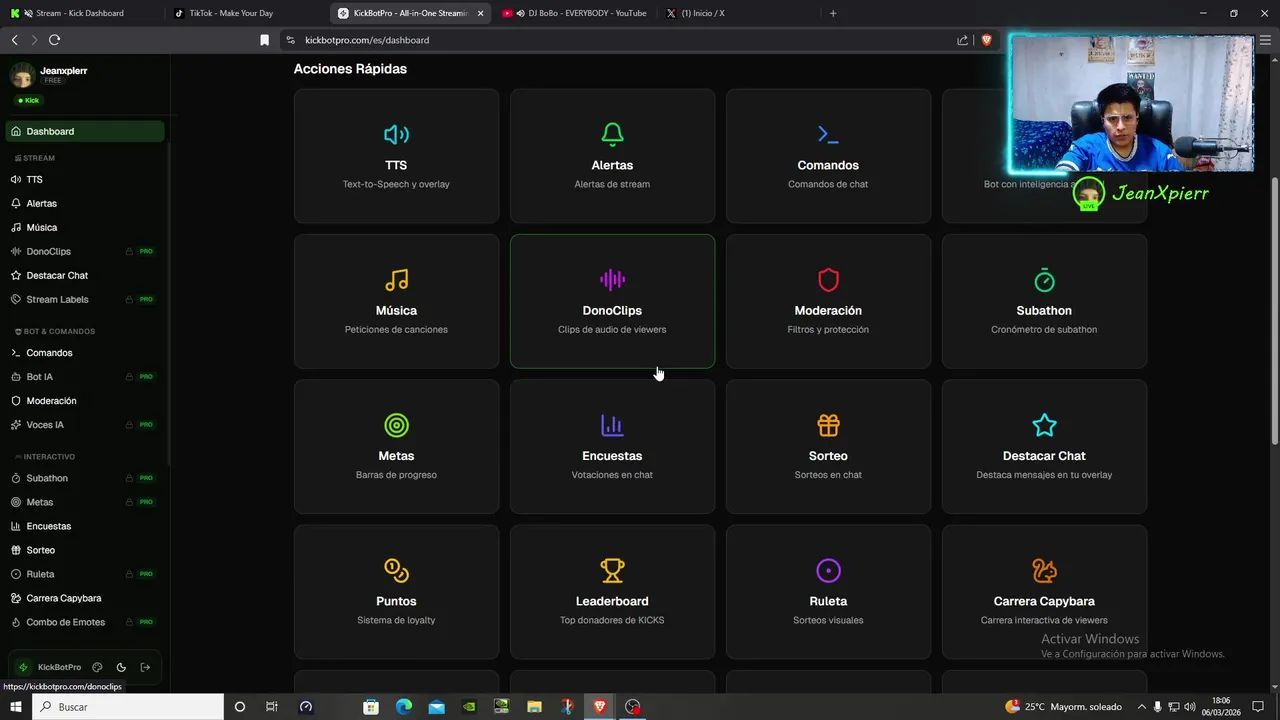Click the KickBotPro lightning logo
Image resolution: width=1280 pixels, height=720 pixels.
point(23,667)
